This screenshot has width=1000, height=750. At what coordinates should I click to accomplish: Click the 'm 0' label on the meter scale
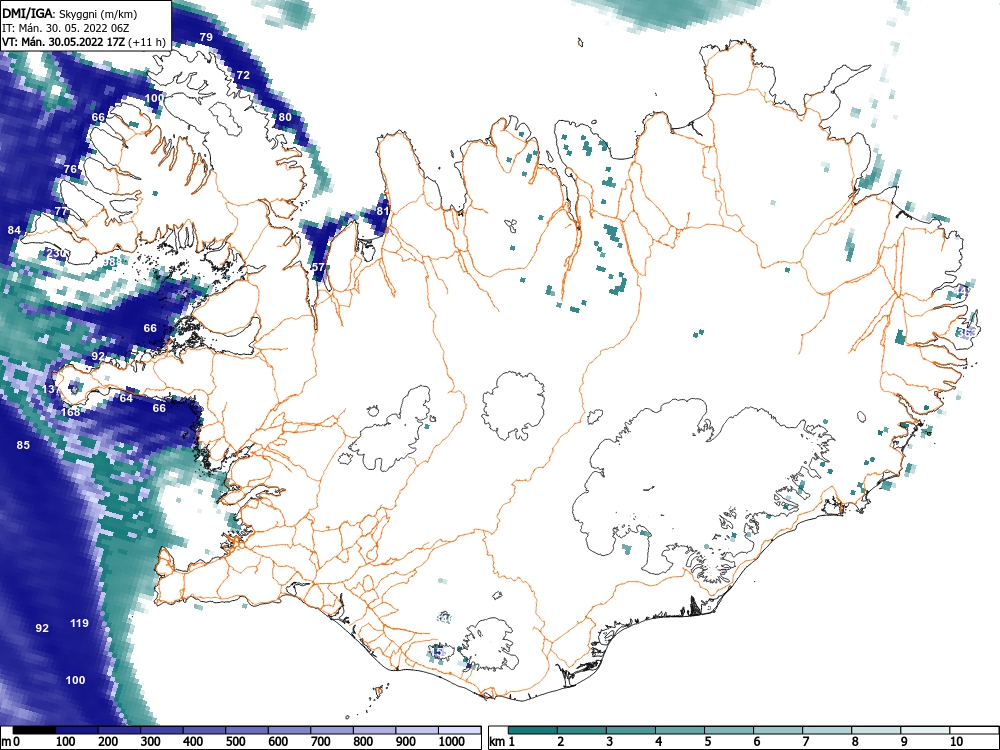point(12,742)
